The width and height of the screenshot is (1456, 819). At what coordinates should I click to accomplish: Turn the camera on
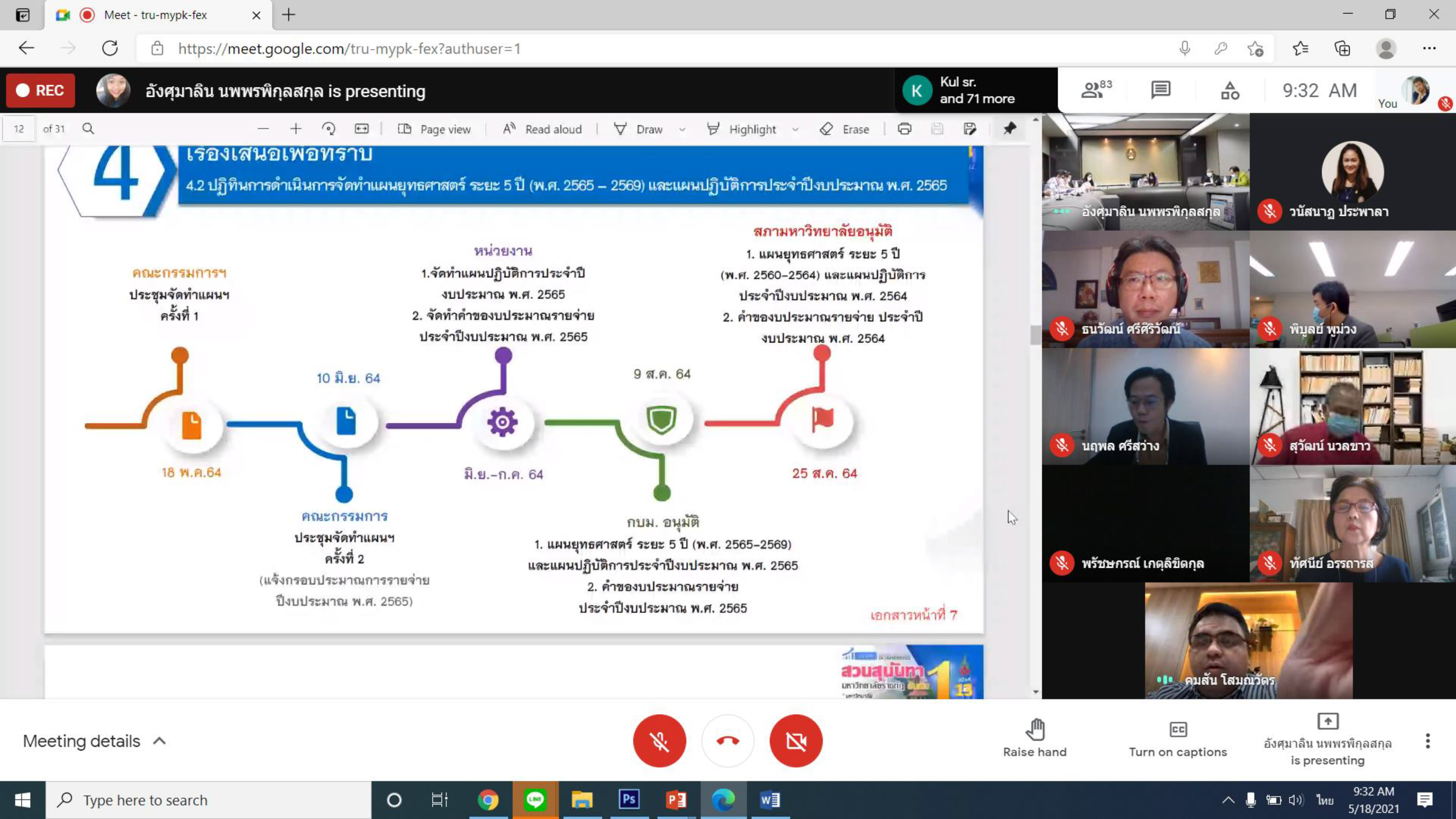(x=796, y=740)
